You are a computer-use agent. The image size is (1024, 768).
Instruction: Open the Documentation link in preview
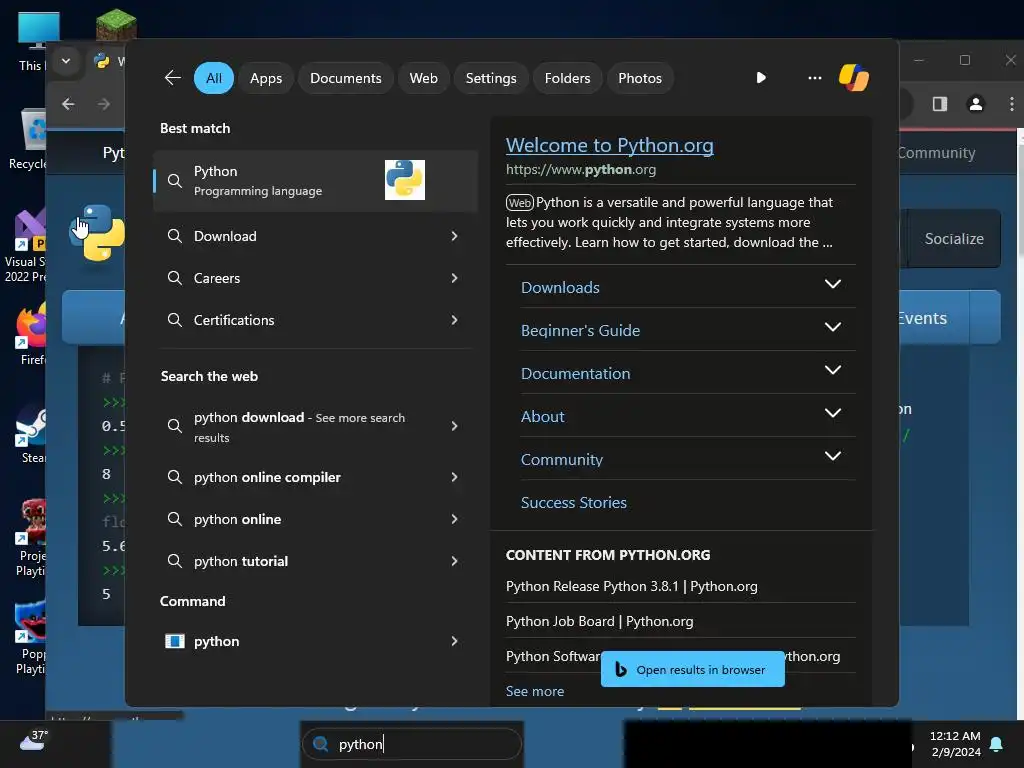(x=575, y=374)
